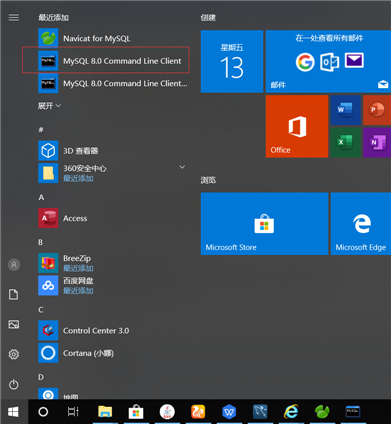Click the D letter group header

click(x=41, y=377)
